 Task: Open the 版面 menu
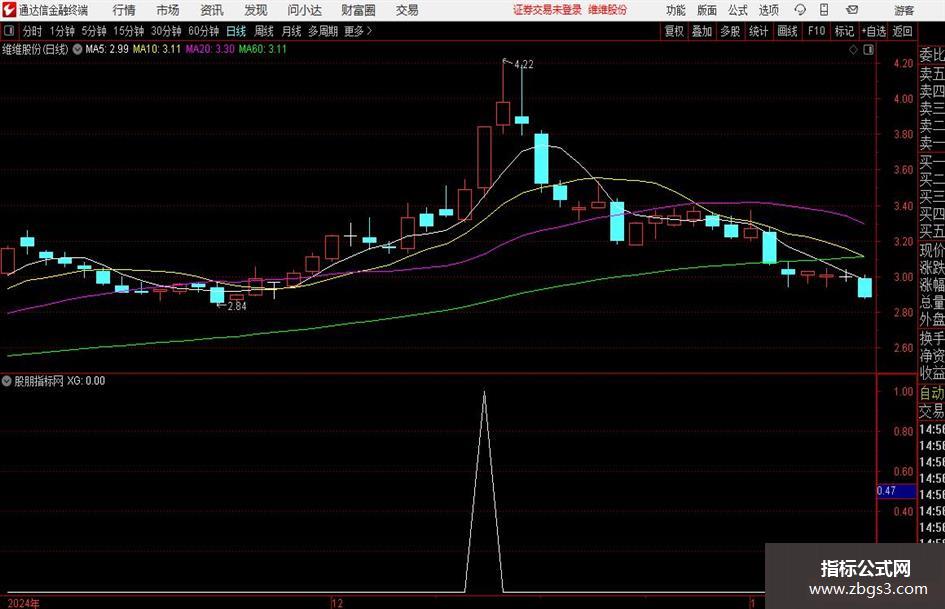(706, 10)
